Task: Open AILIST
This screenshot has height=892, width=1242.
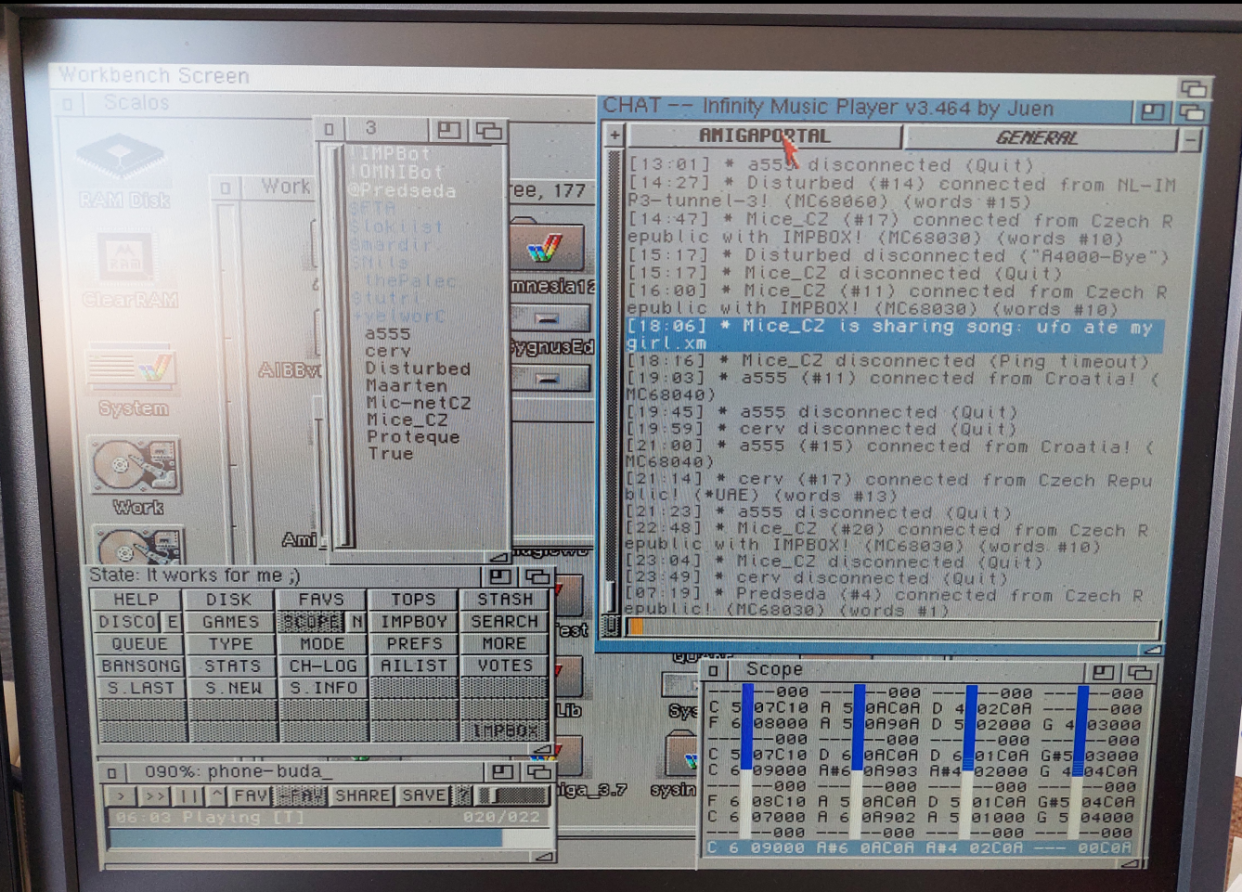Action: point(413,666)
